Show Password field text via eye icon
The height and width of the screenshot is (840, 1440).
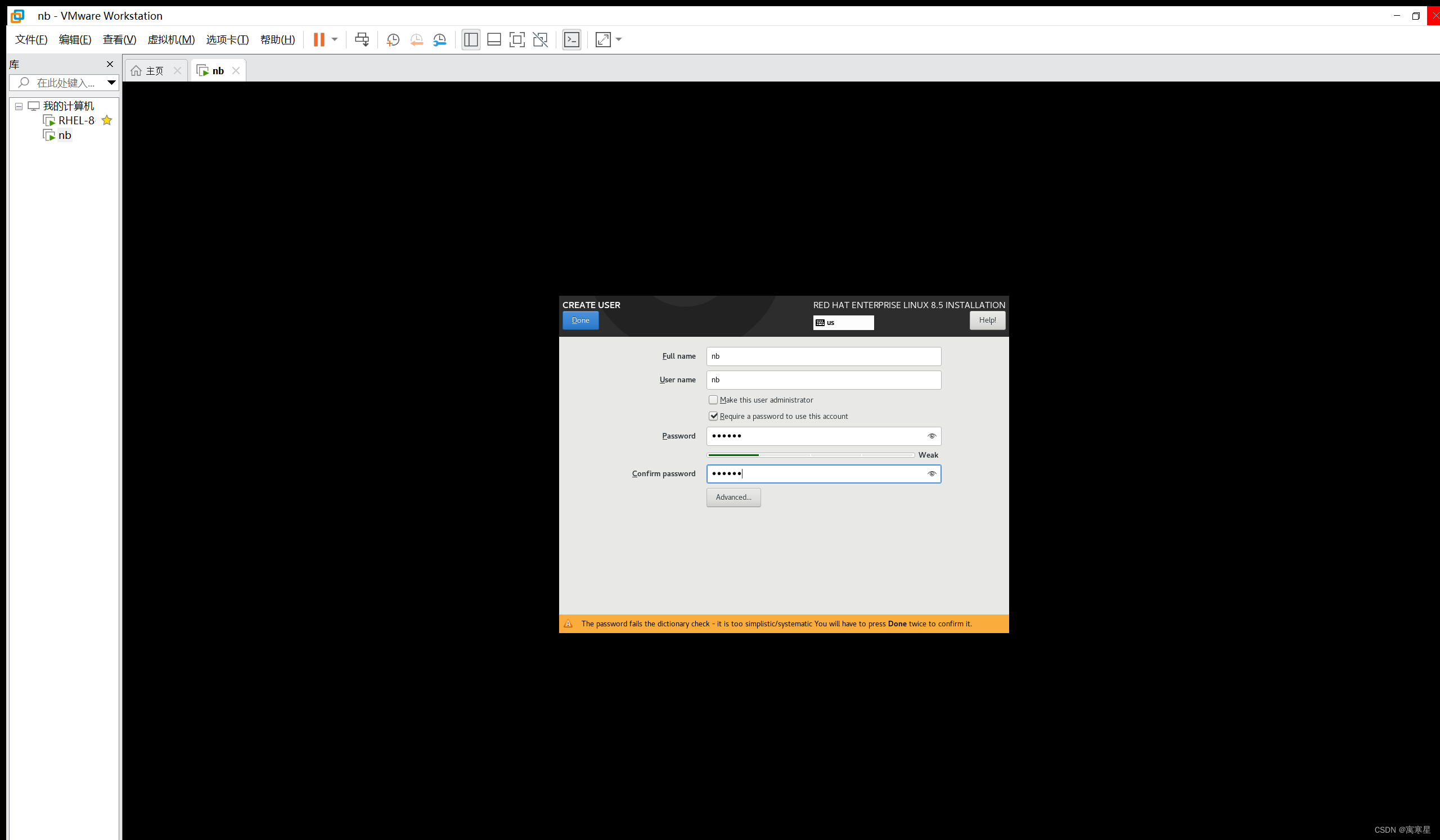point(931,436)
